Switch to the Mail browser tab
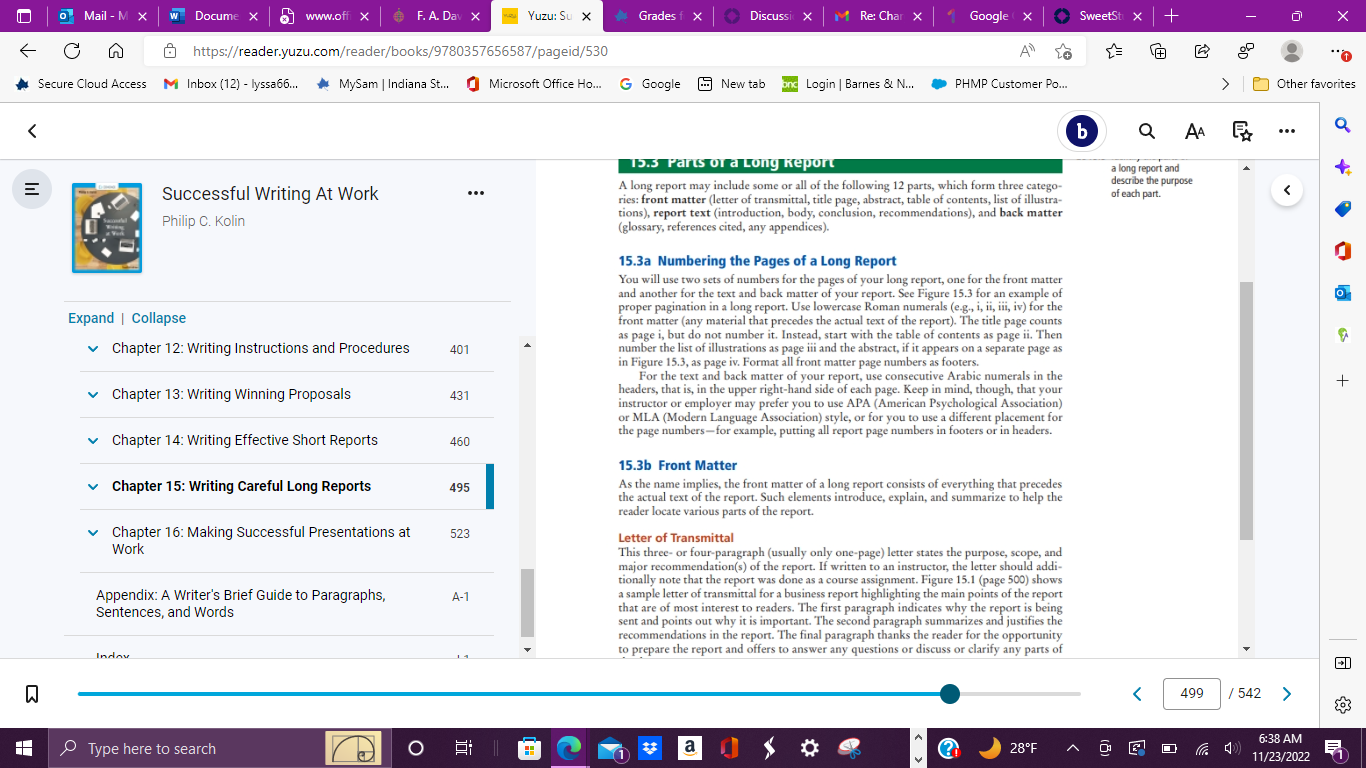1366x768 pixels. (103, 16)
